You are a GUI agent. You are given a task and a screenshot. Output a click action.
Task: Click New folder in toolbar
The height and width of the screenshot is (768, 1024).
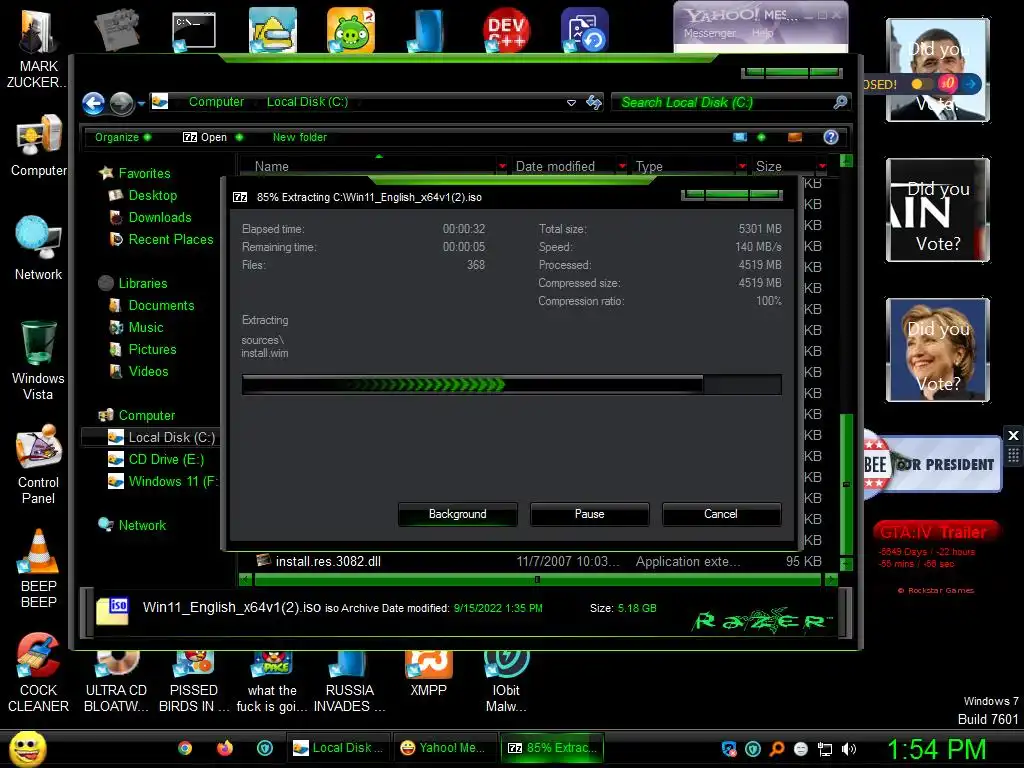300,137
